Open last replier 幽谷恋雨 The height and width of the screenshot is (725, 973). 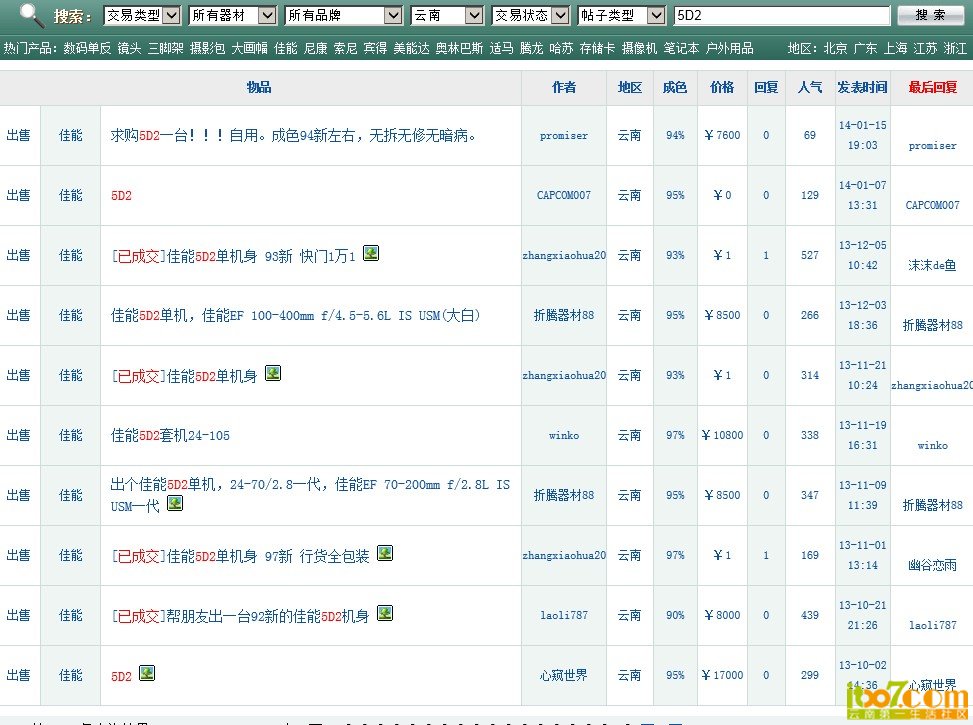coord(932,565)
